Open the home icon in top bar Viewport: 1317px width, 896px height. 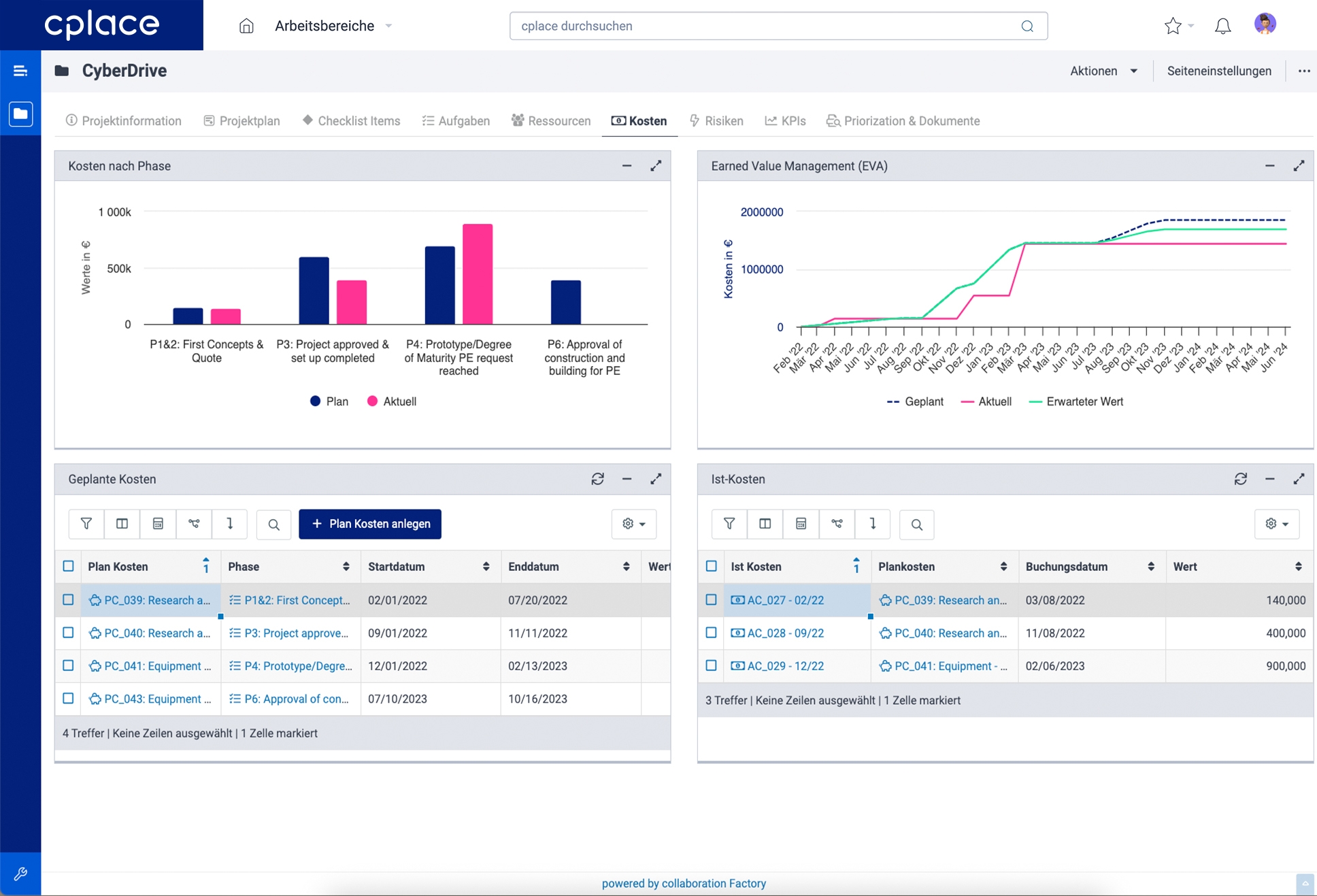pos(246,27)
